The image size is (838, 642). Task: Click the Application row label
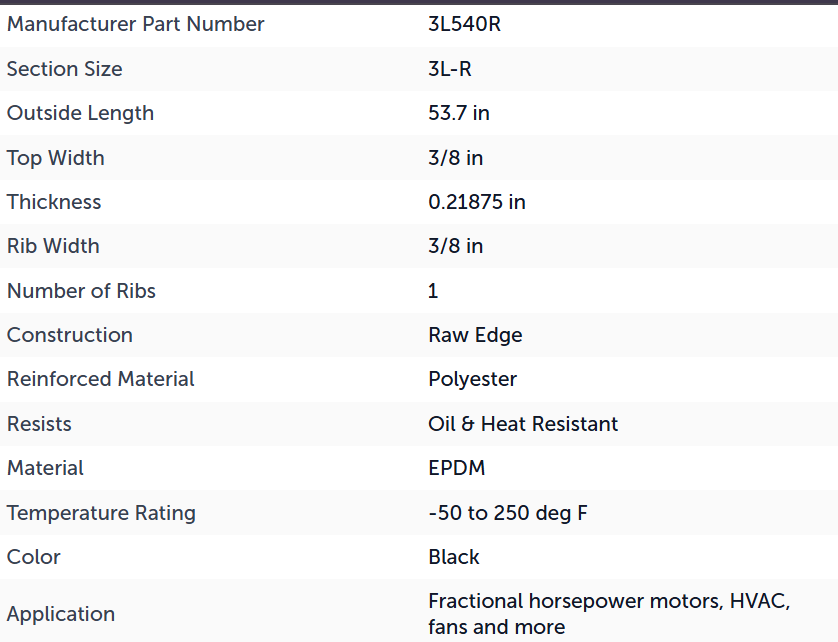61,614
